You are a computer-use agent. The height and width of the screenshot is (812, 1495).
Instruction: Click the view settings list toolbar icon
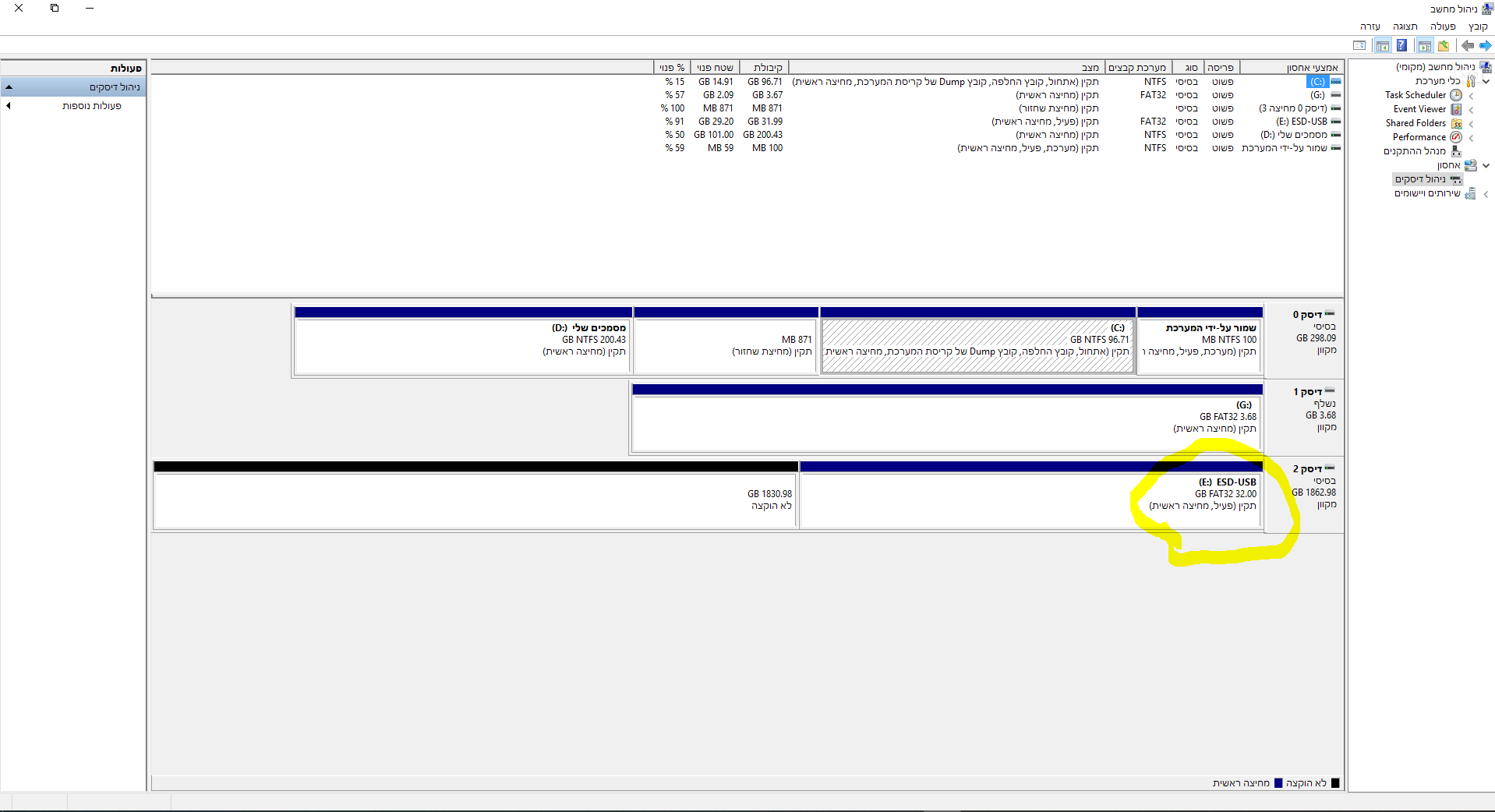click(x=1359, y=45)
